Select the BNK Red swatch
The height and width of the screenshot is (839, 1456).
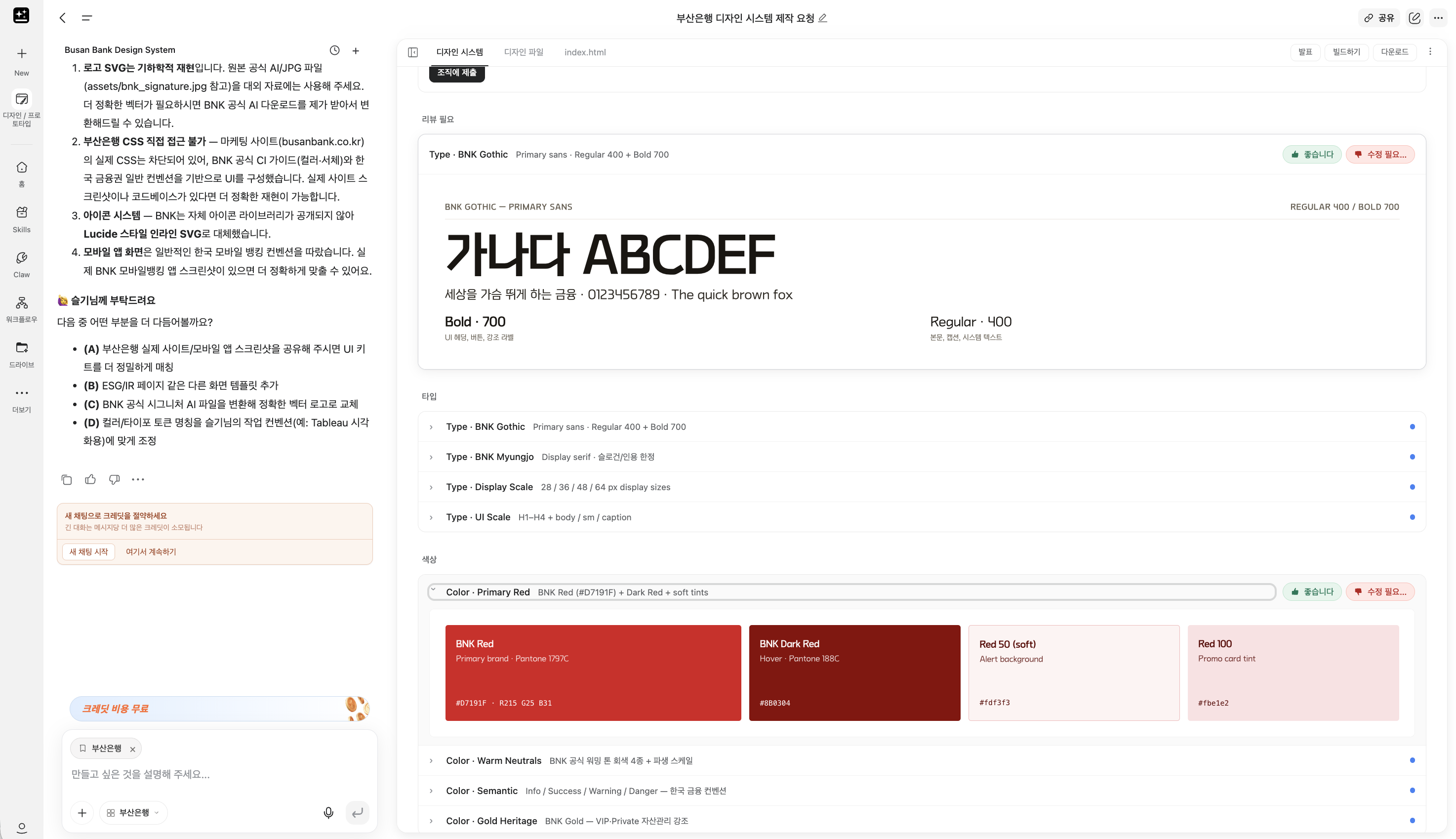593,673
